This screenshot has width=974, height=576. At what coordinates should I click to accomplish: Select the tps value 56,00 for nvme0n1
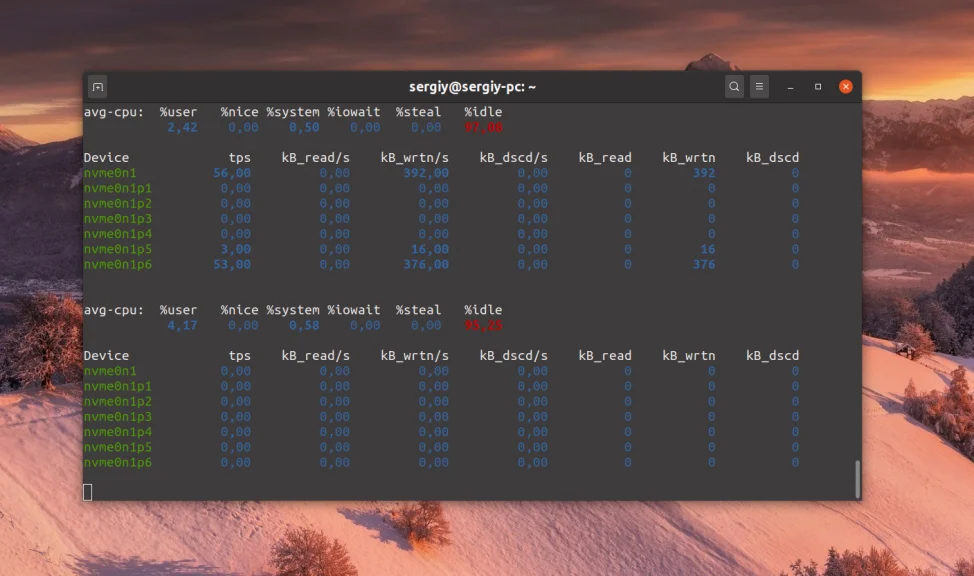[x=232, y=173]
